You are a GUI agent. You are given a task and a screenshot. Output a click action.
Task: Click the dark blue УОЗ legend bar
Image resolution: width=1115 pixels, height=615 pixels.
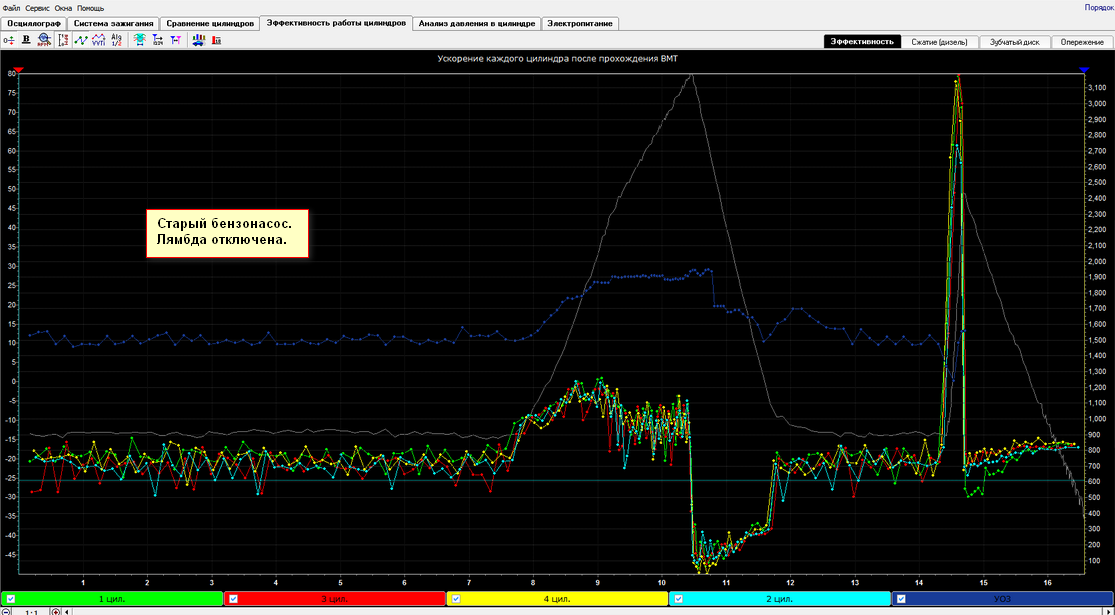[1003, 599]
